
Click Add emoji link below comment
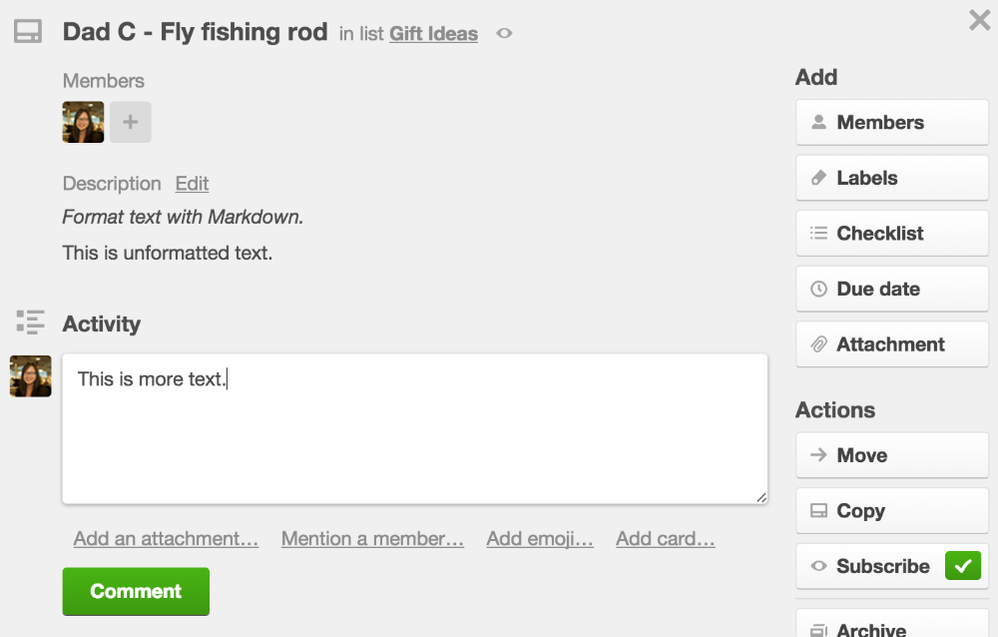[x=540, y=539]
